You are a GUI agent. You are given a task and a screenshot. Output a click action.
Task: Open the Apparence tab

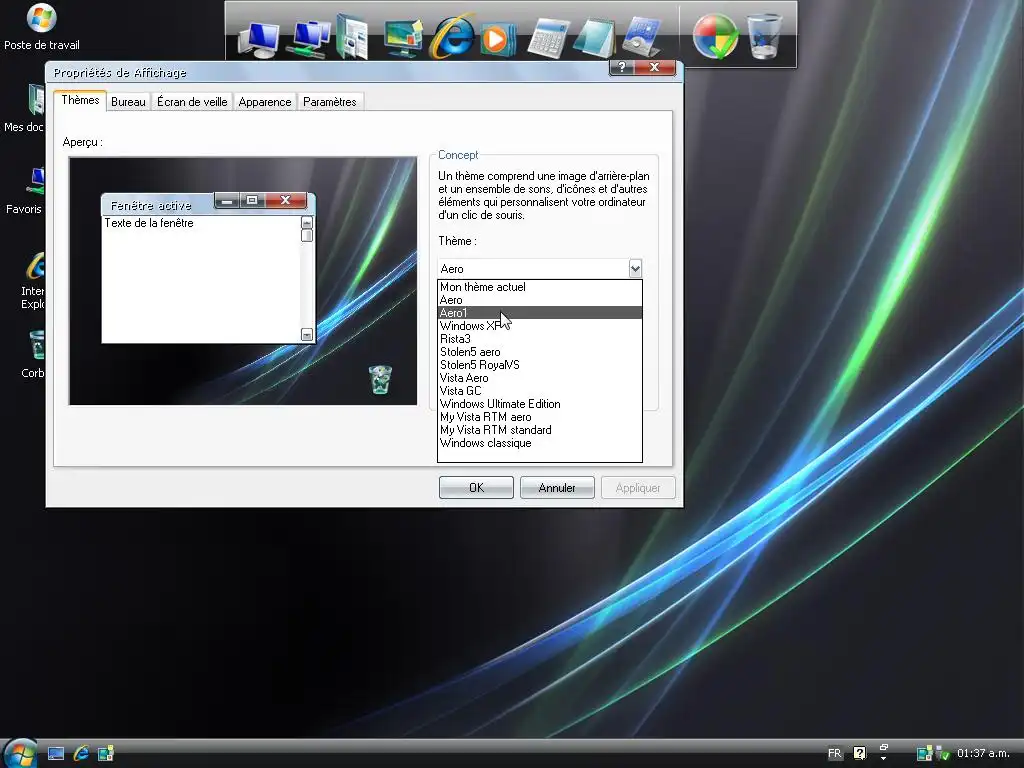[x=264, y=102]
